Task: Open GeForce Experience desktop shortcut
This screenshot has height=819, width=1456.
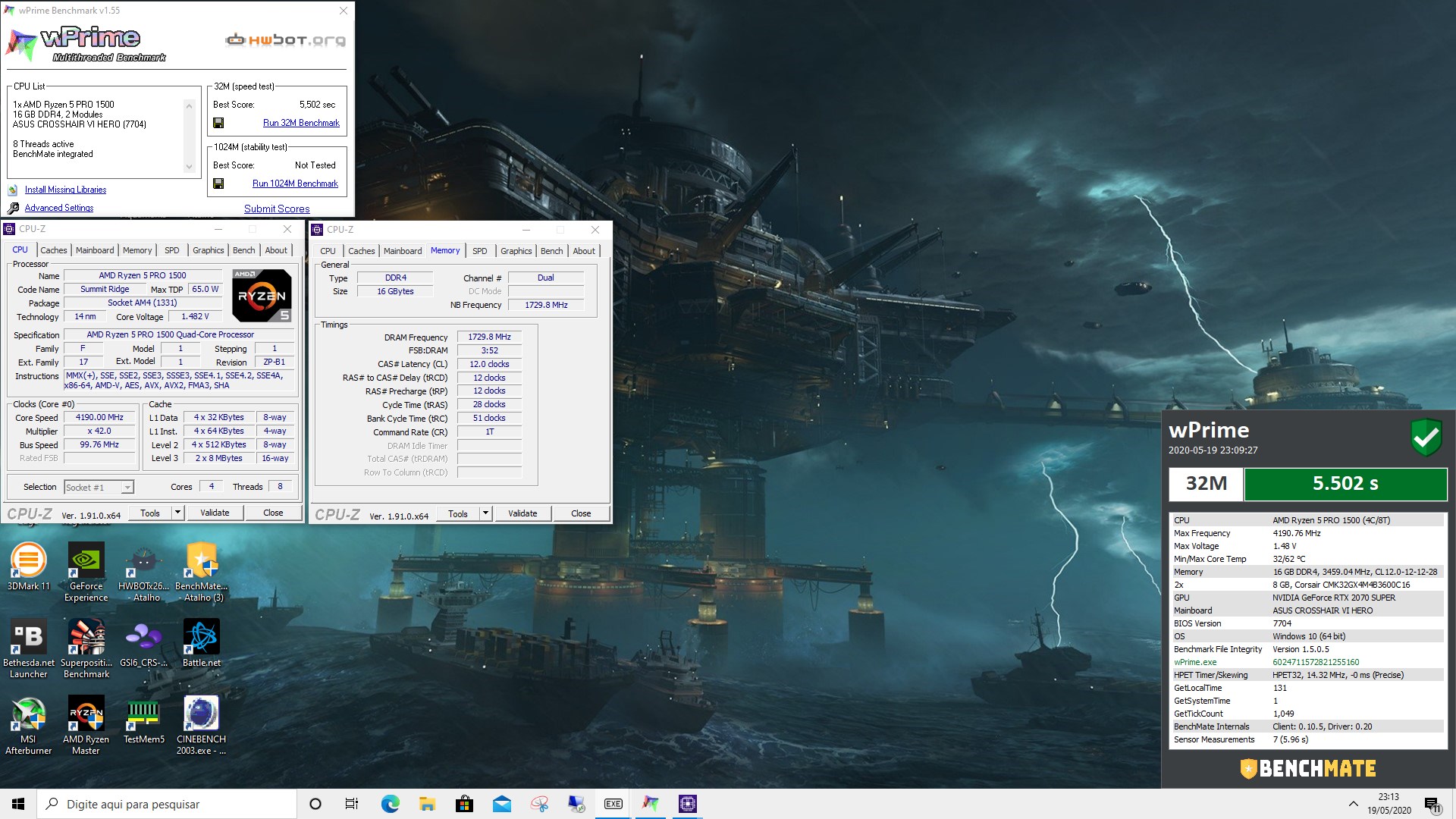Action: (86, 573)
